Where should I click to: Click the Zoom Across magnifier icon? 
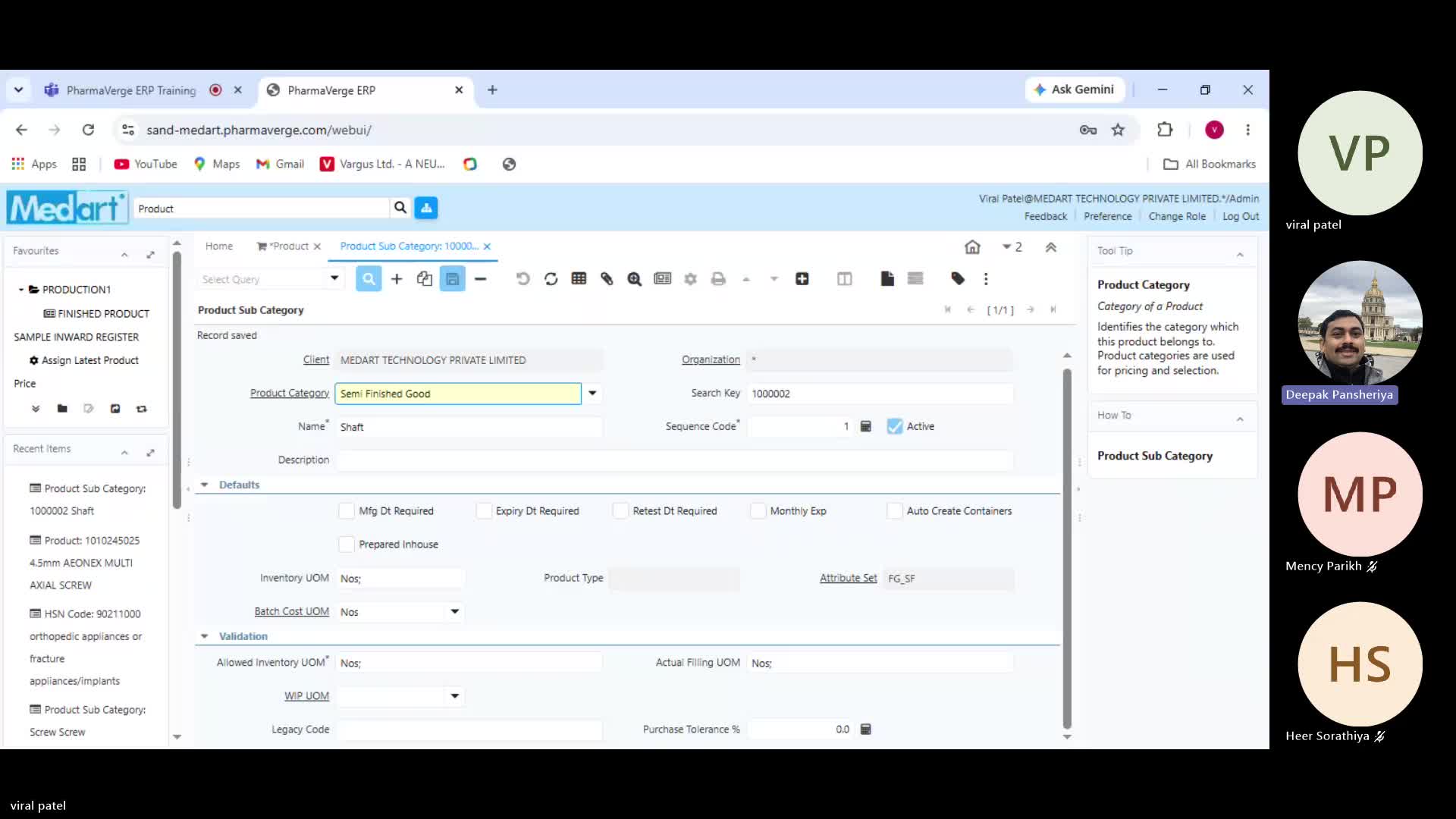click(635, 279)
